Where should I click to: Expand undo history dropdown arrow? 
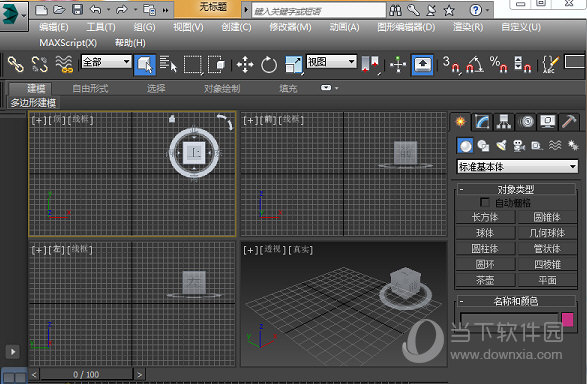[x=109, y=10]
